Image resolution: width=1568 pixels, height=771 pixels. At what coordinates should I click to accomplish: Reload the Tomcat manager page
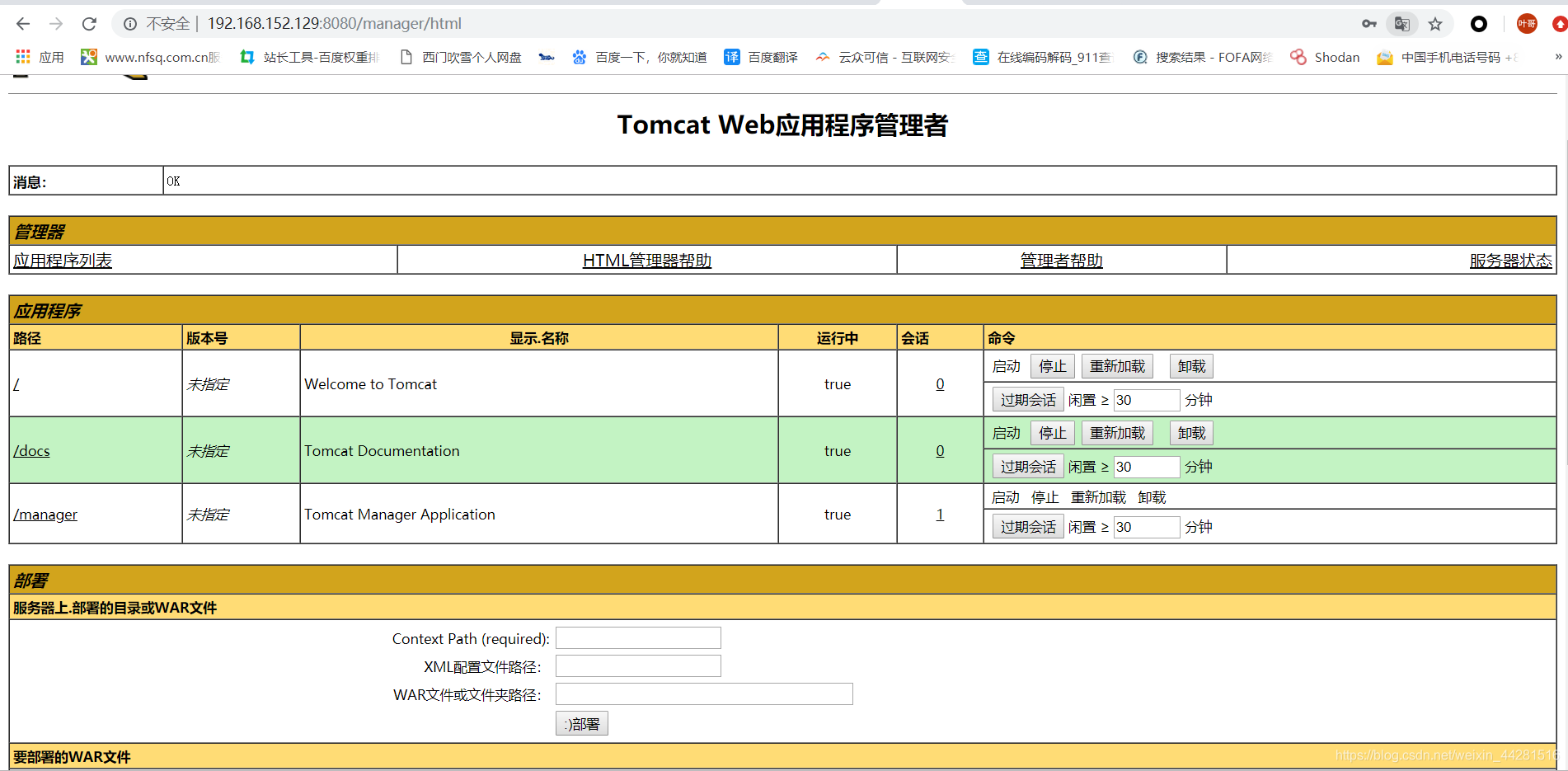(89, 24)
